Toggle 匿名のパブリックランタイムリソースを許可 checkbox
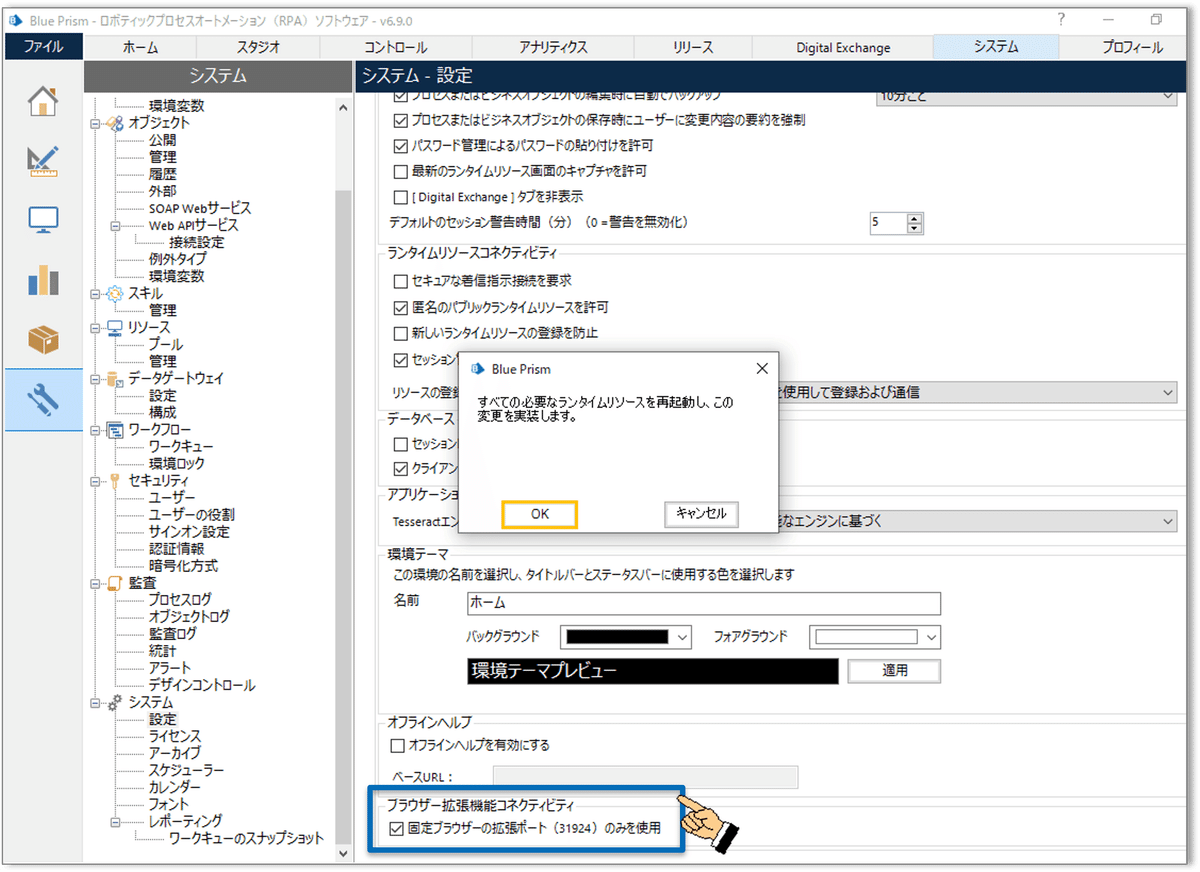 point(401,308)
